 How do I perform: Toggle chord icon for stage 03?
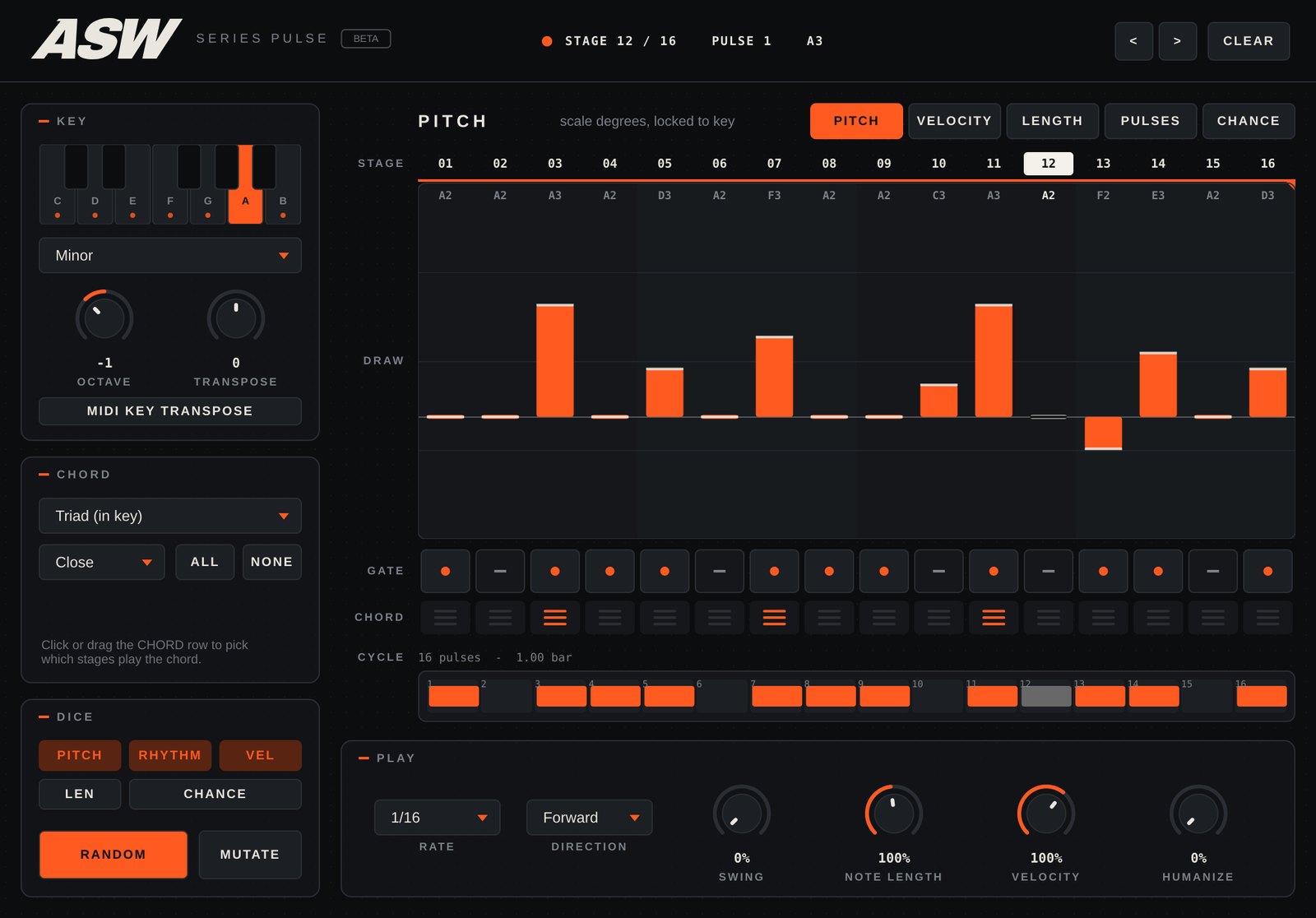[x=555, y=617]
